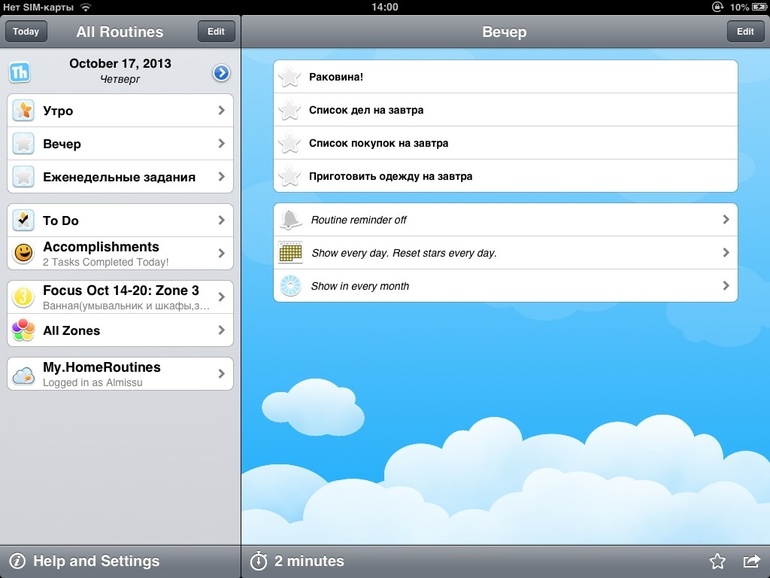Open Show every day setting chevron
The image size is (770, 578).
point(726,252)
